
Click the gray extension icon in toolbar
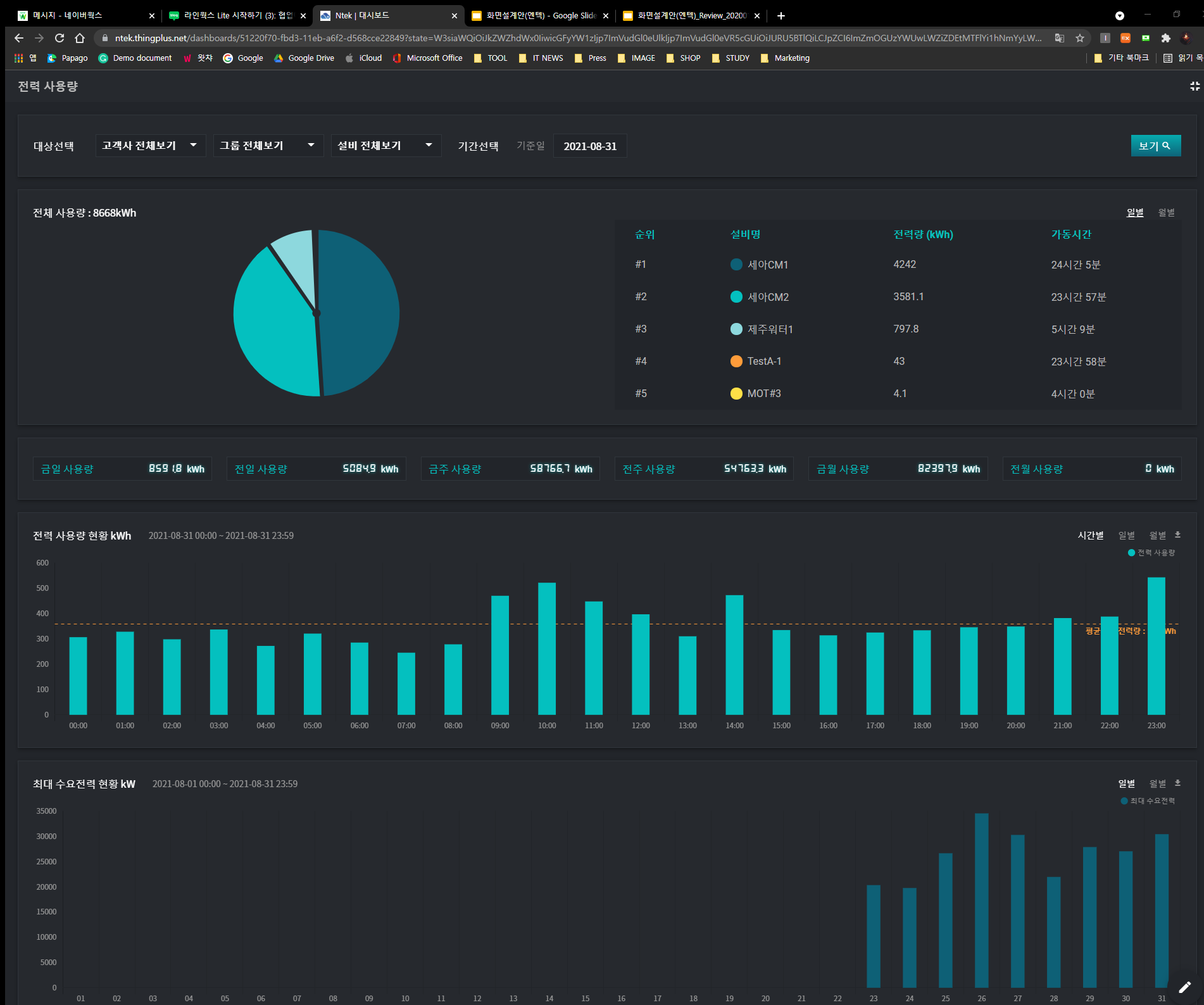click(1105, 38)
